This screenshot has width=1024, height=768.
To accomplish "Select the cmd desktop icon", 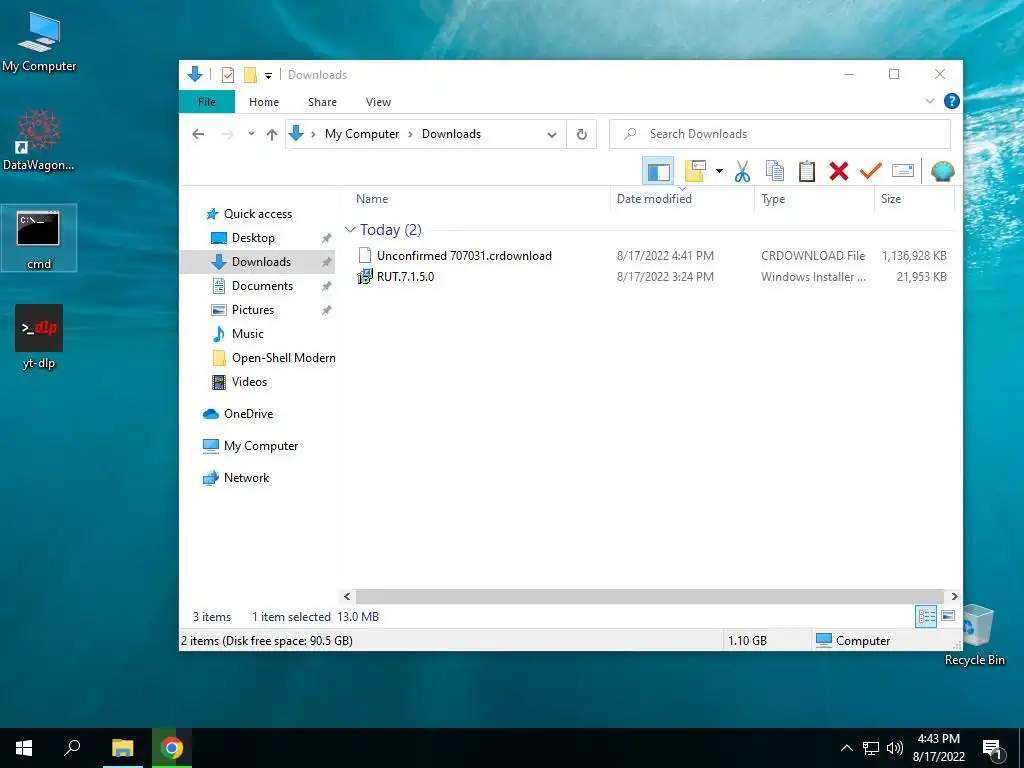I will click(39, 238).
